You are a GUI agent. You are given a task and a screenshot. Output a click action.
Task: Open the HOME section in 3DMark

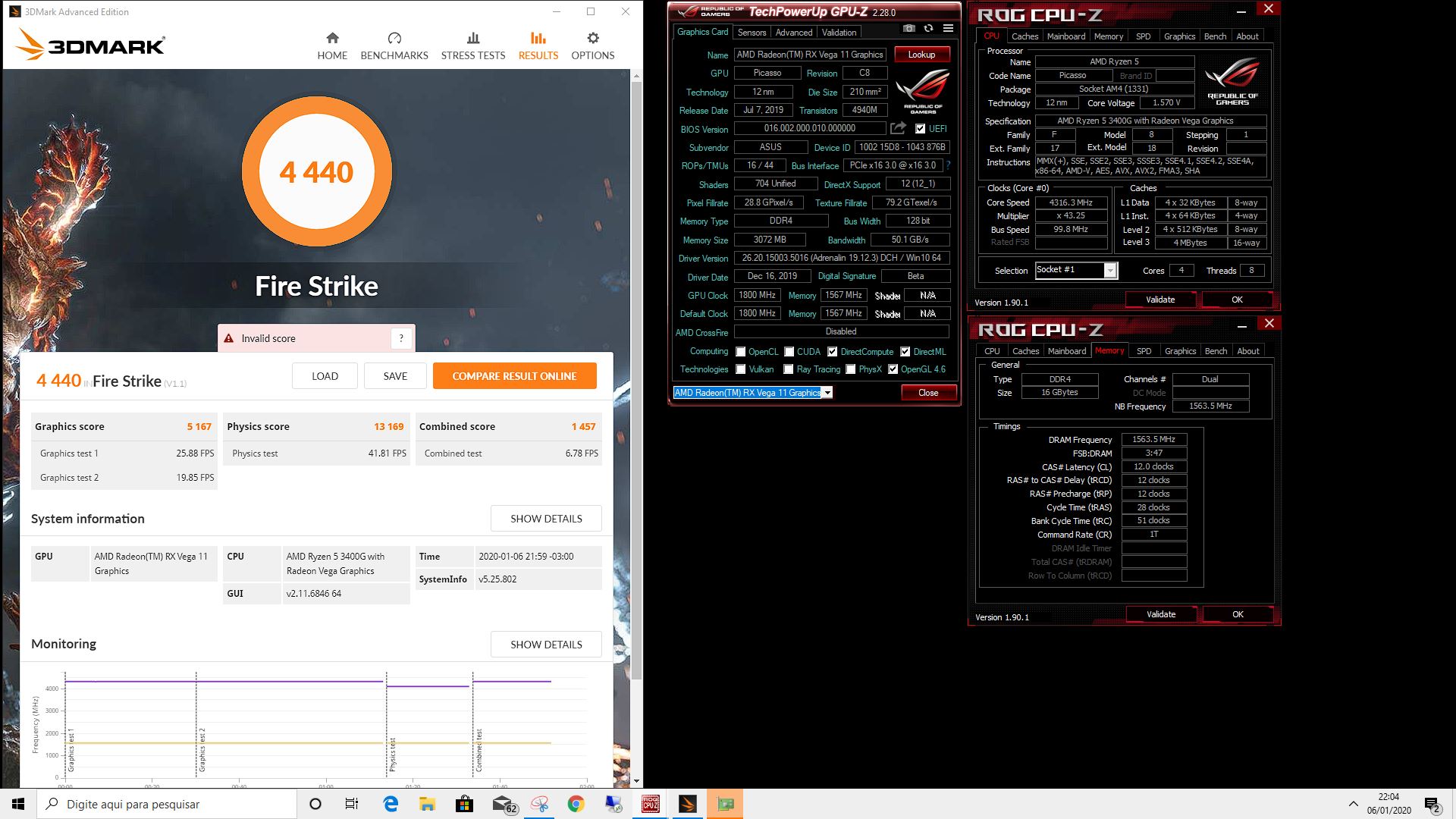tap(332, 46)
